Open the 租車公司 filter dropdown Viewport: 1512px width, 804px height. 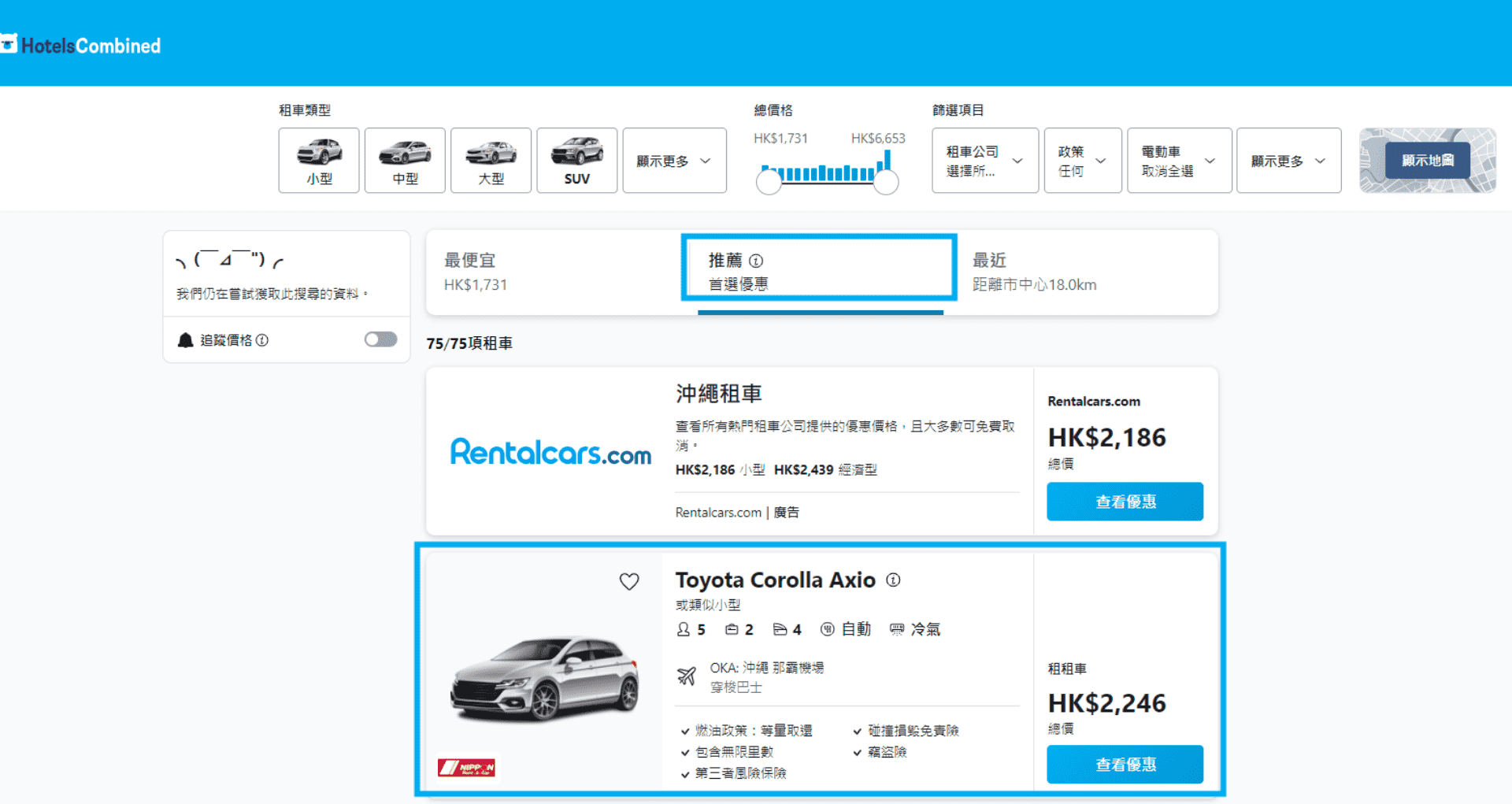coord(985,161)
